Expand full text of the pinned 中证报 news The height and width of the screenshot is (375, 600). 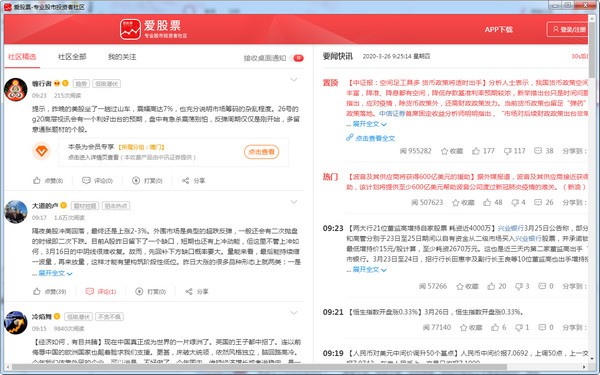point(369,124)
